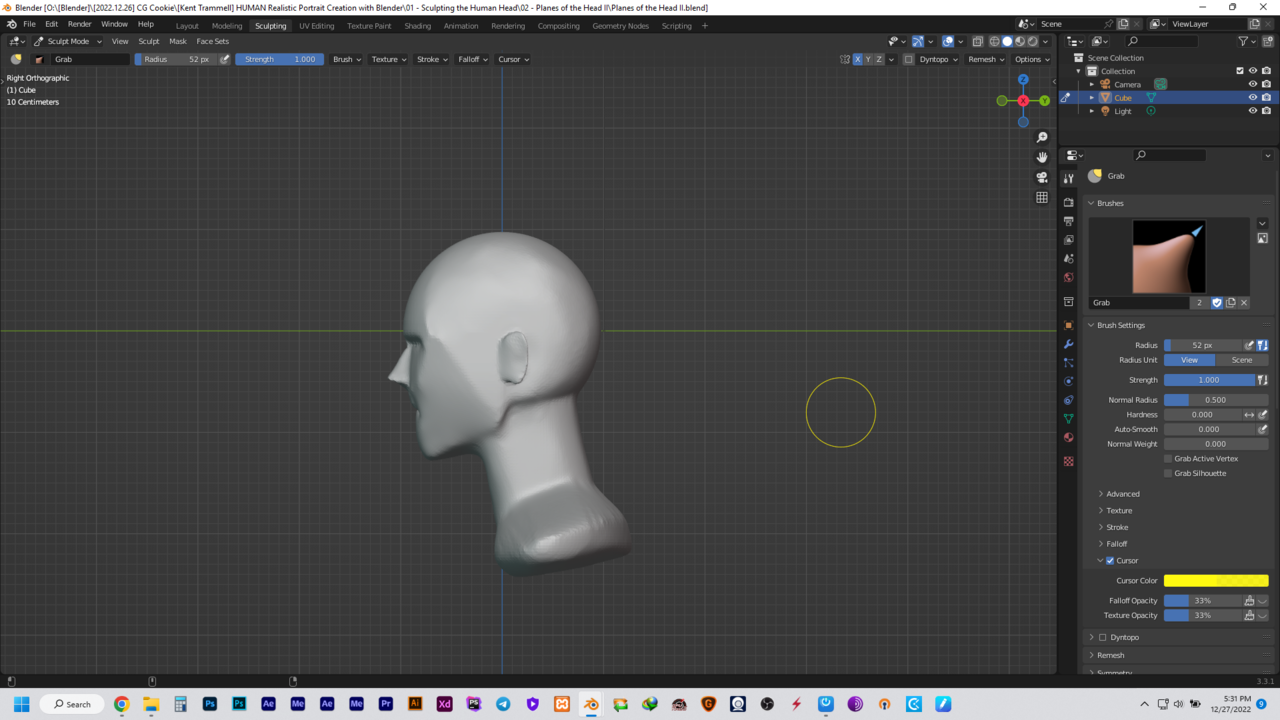Click the zoom magnifier icon in viewport
1280x720 pixels.
(x=1042, y=137)
